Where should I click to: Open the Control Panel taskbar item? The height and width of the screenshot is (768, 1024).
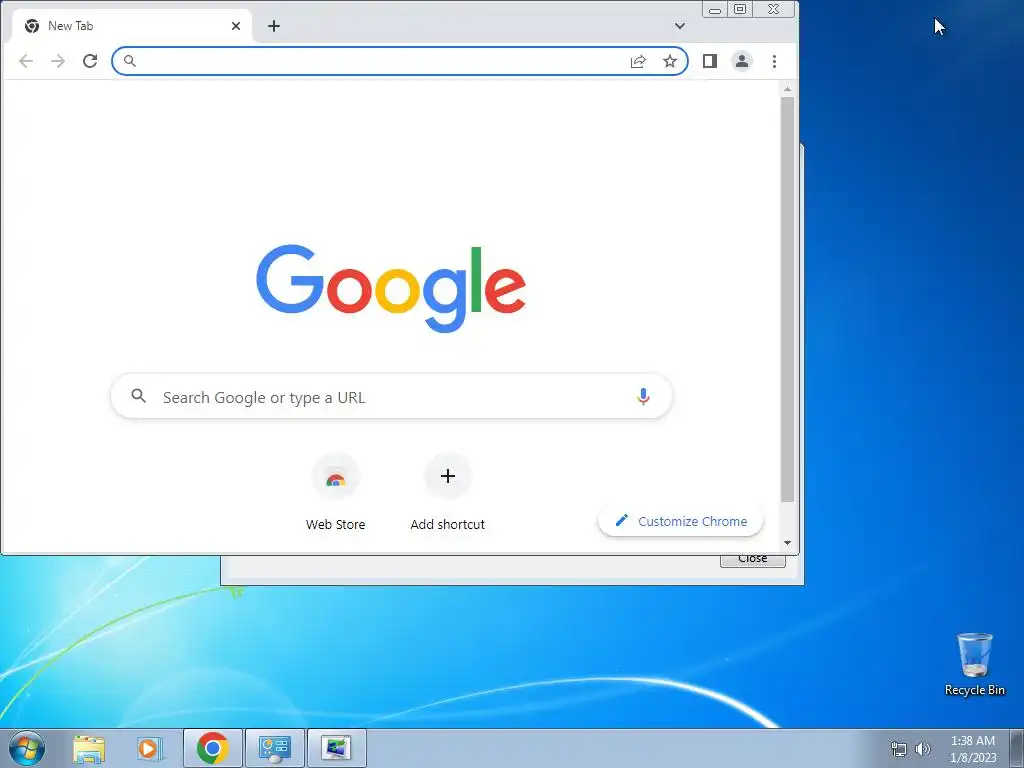[x=275, y=748]
